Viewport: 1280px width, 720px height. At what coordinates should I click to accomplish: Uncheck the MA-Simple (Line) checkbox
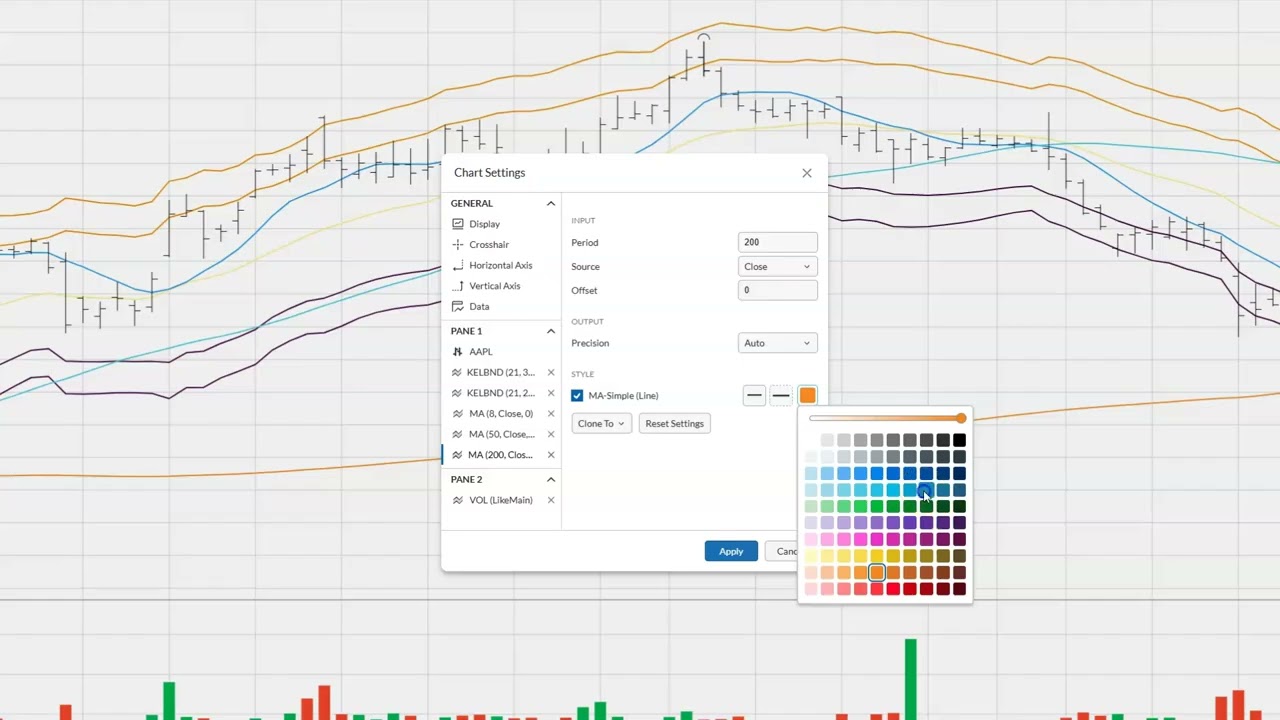tap(577, 396)
